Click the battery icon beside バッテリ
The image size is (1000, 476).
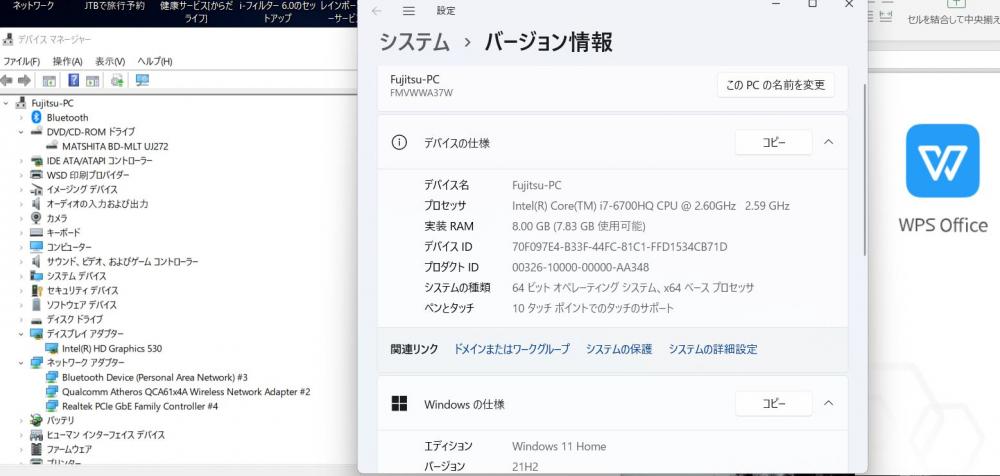[x=36, y=420]
